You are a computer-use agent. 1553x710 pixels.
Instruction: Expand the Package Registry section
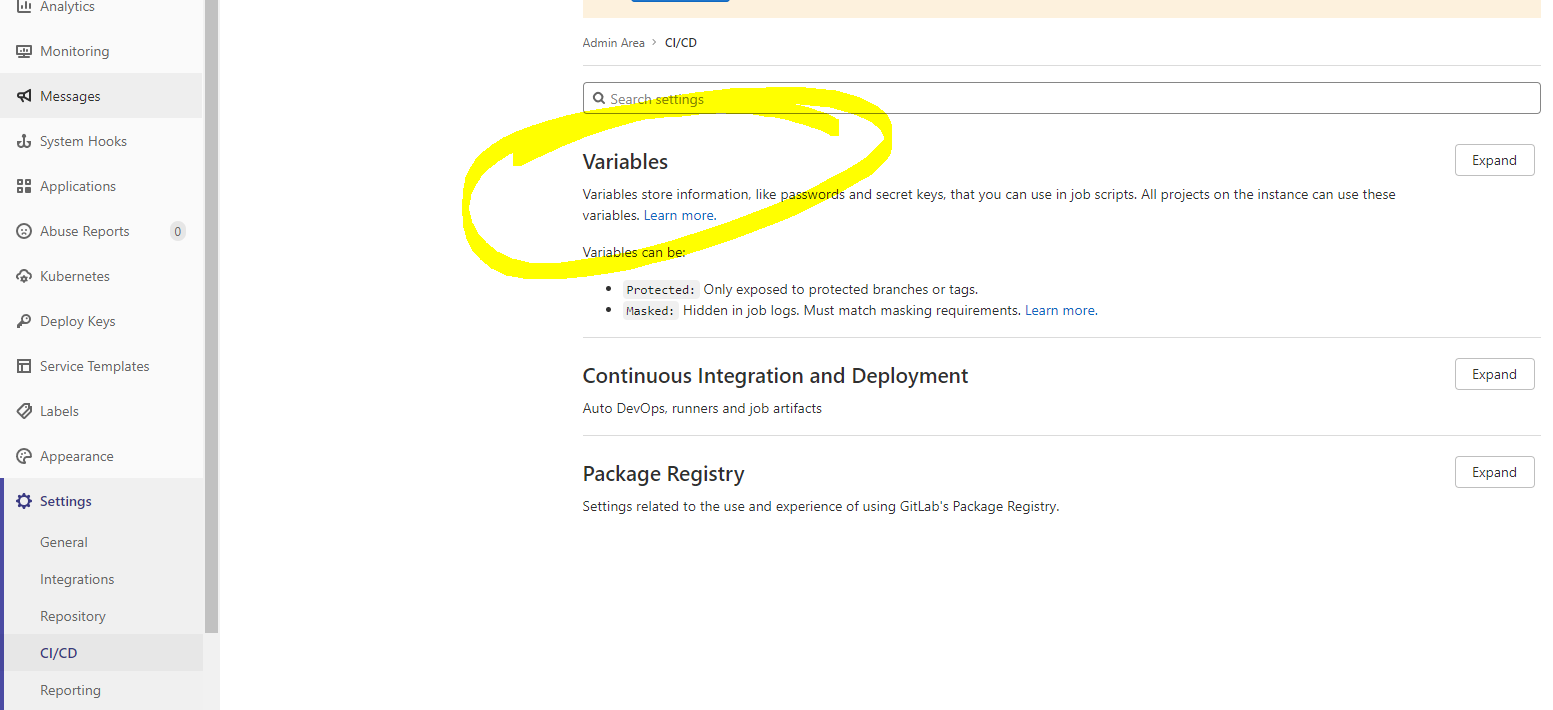tap(1494, 472)
